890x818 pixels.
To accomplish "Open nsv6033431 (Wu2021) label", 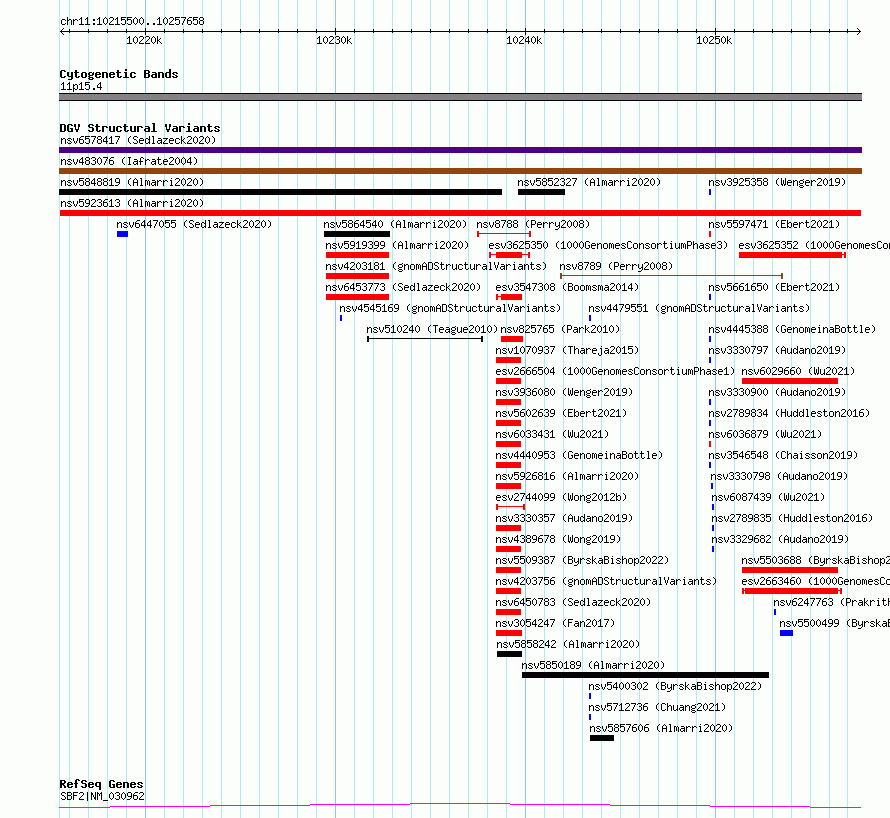I will click(x=552, y=434).
